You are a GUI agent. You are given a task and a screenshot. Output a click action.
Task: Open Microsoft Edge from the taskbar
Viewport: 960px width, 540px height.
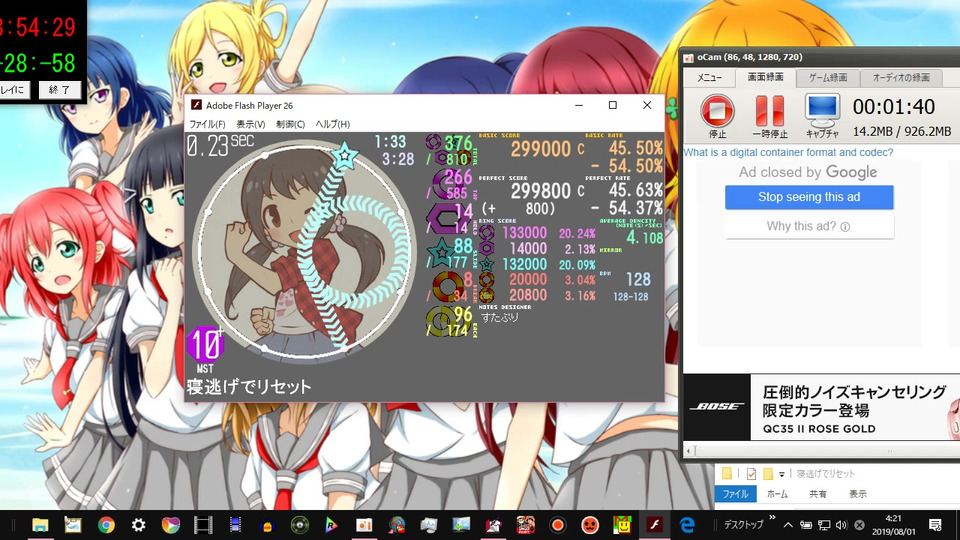pyautogui.click(x=687, y=525)
